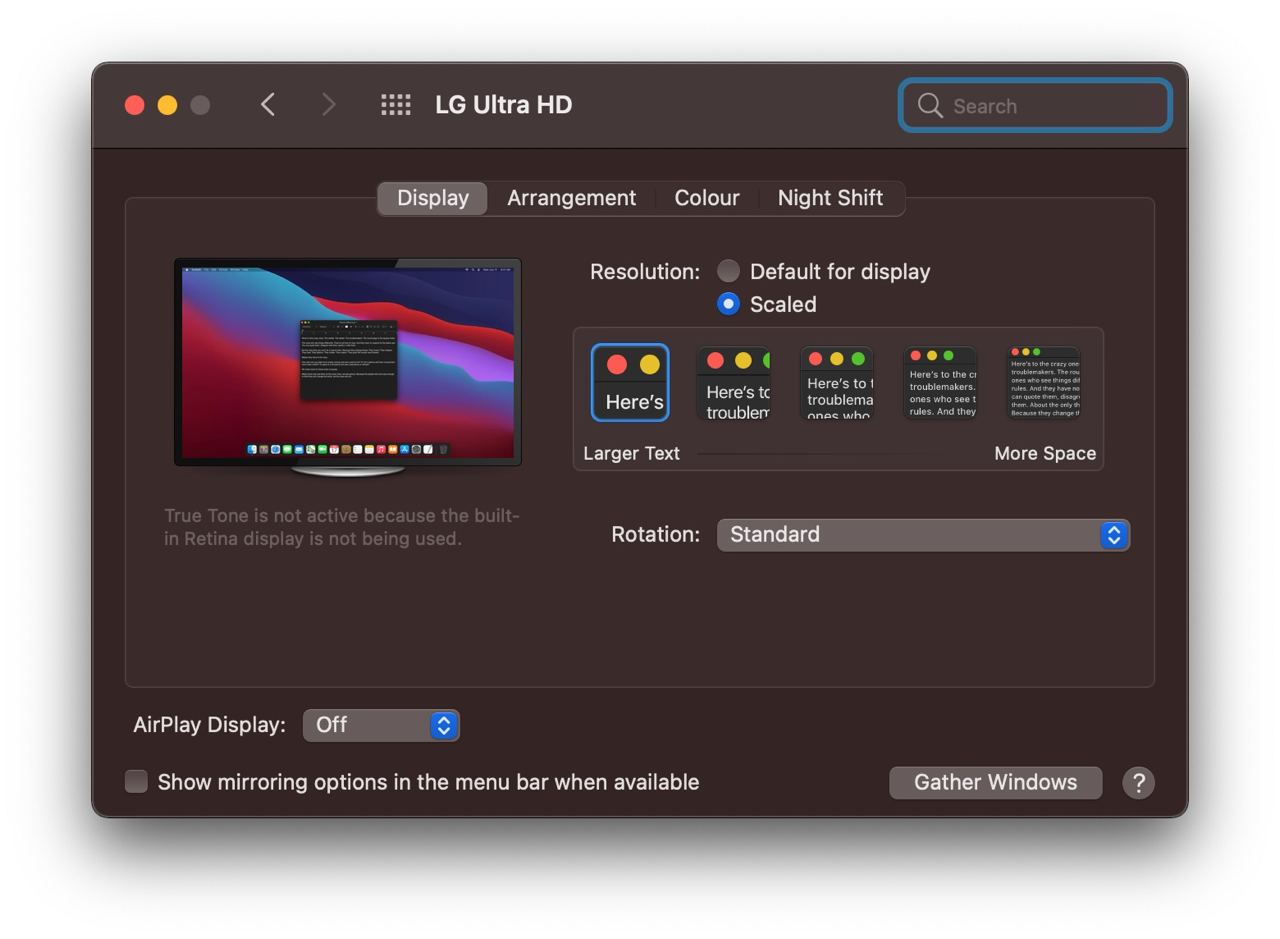Click the 'AirPlay Display:' label
The height and width of the screenshot is (939, 1280).
click(x=209, y=725)
